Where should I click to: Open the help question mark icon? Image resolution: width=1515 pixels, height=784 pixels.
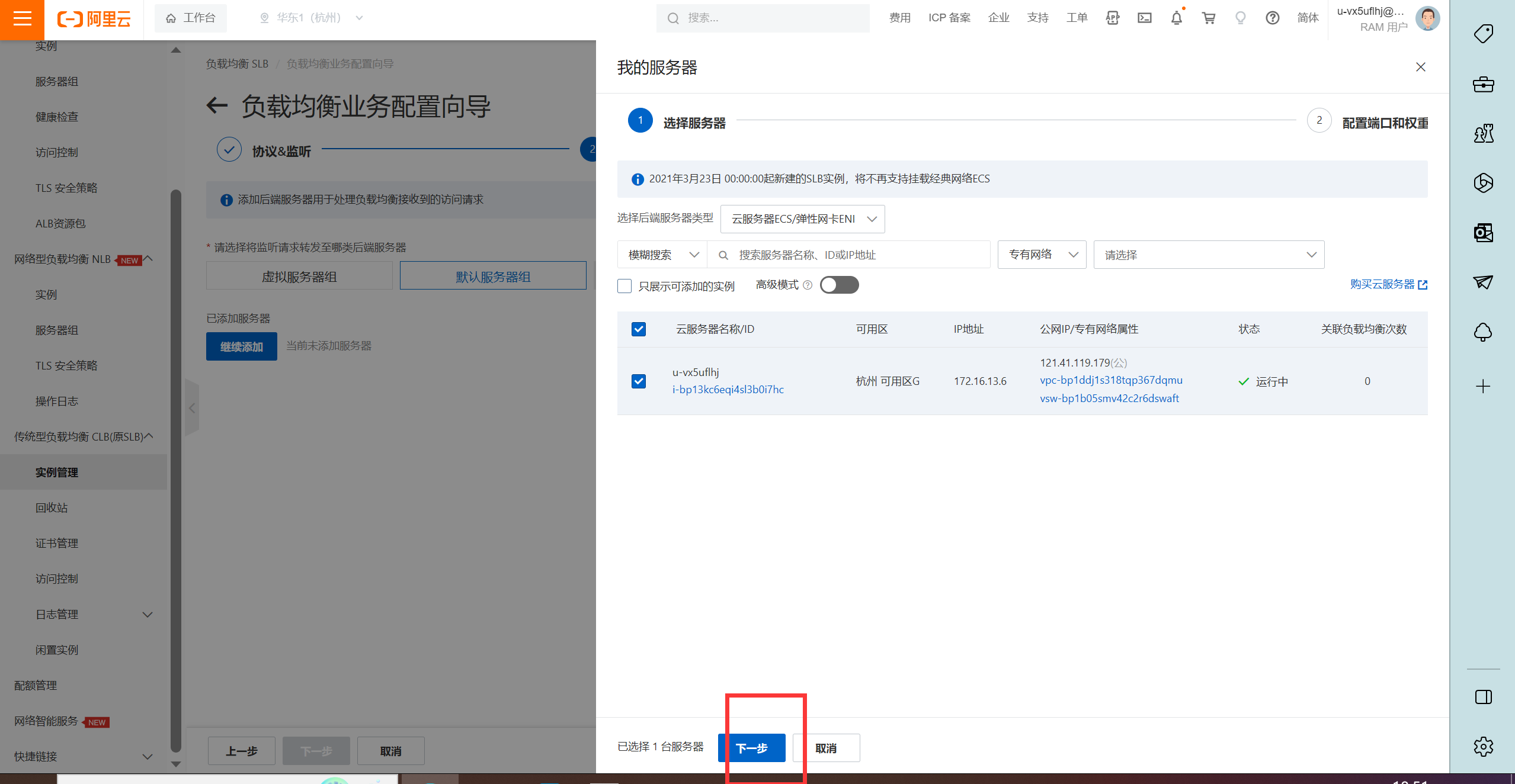[1272, 18]
